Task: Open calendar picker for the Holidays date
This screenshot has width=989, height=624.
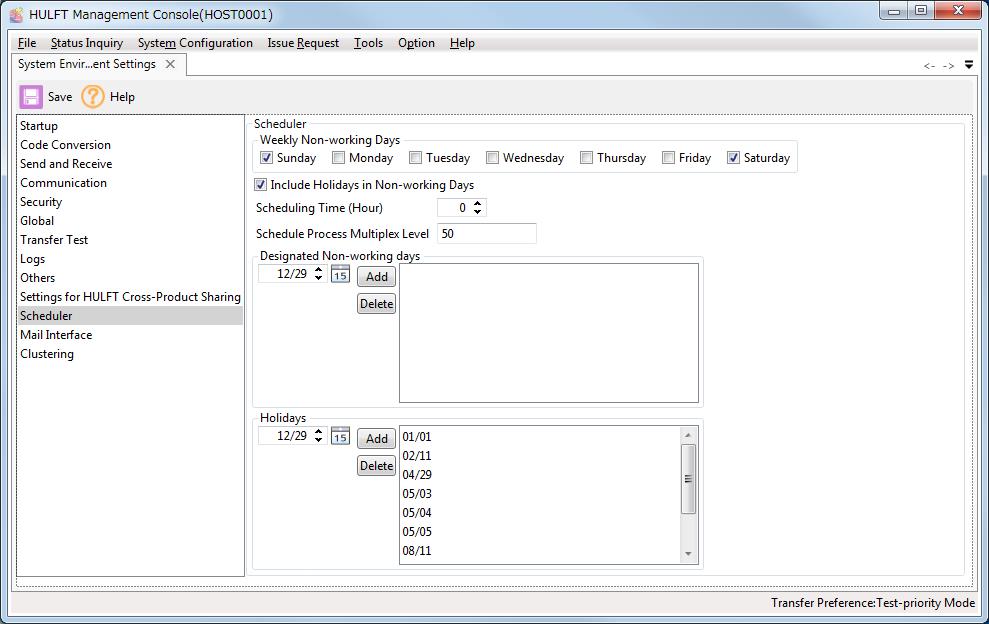Action: (340, 436)
